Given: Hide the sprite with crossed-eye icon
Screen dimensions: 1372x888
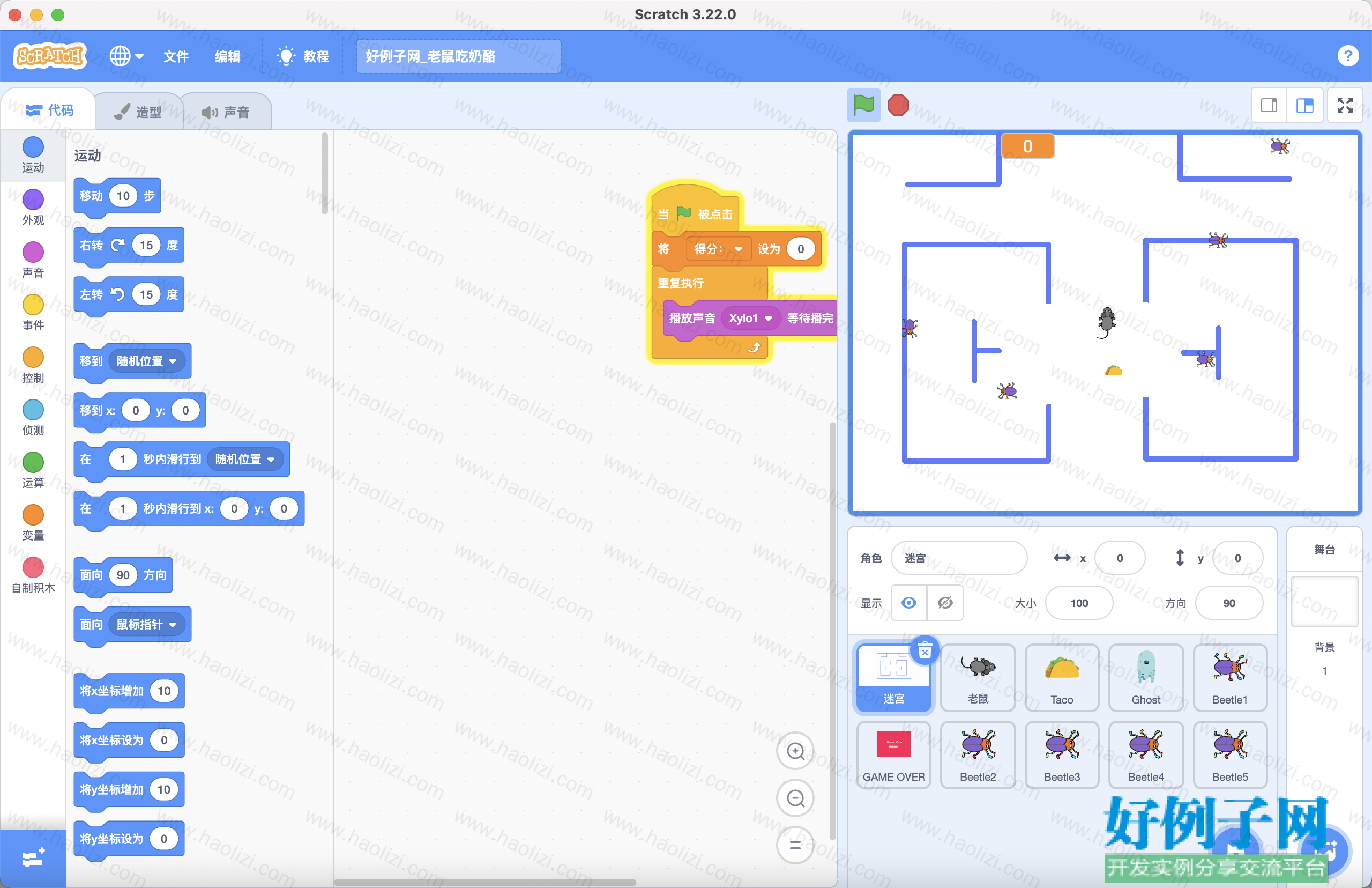Looking at the screenshot, I should [x=944, y=603].
